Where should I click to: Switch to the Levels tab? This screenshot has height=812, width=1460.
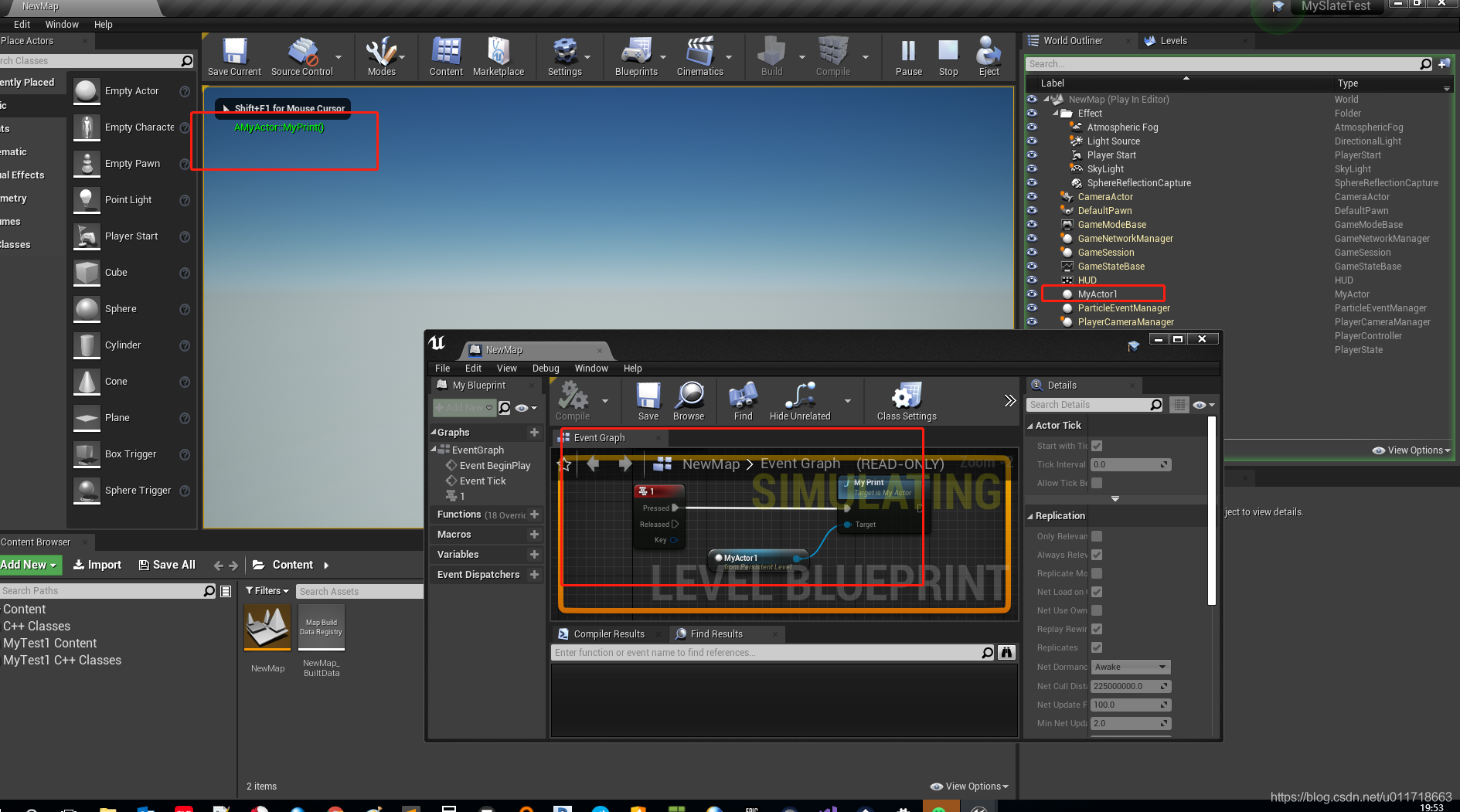coord(1173,41)
